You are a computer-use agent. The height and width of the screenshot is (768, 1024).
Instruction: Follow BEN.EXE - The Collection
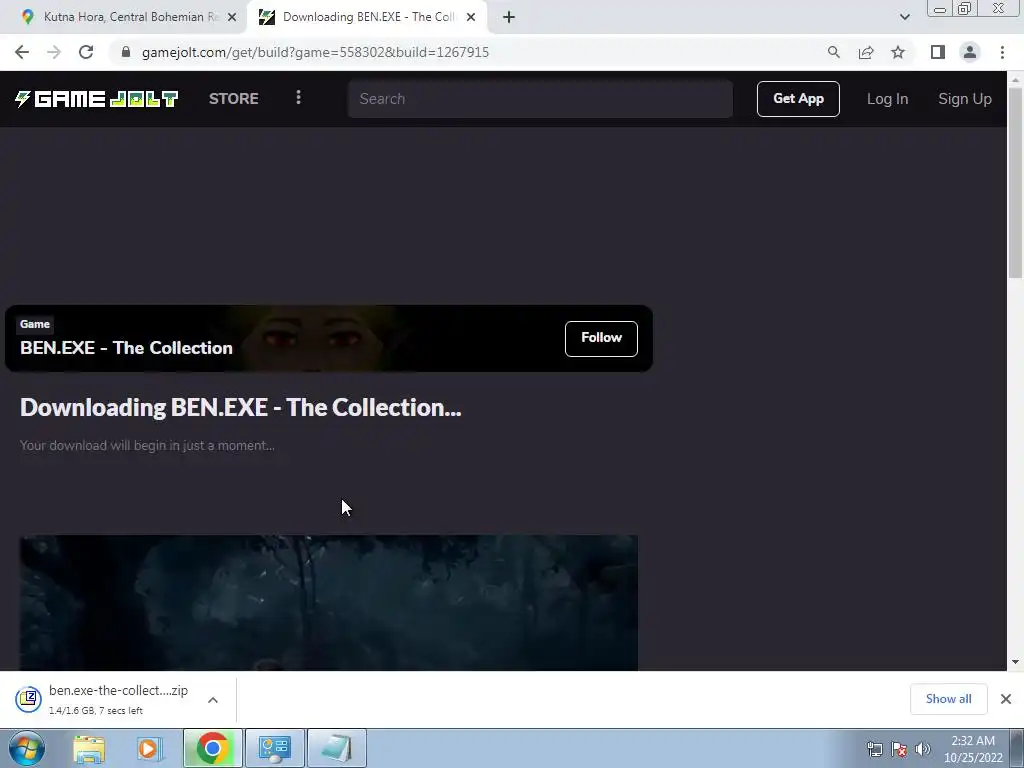pos(601,338)
